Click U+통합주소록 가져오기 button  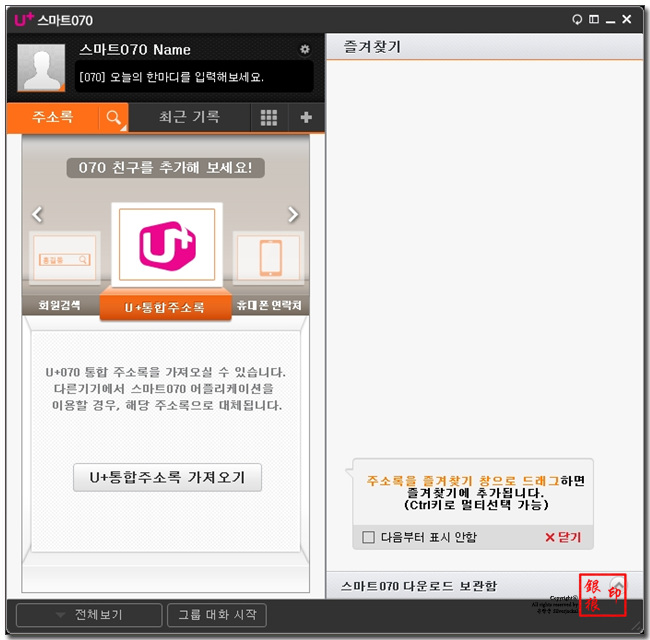(167, 478)
